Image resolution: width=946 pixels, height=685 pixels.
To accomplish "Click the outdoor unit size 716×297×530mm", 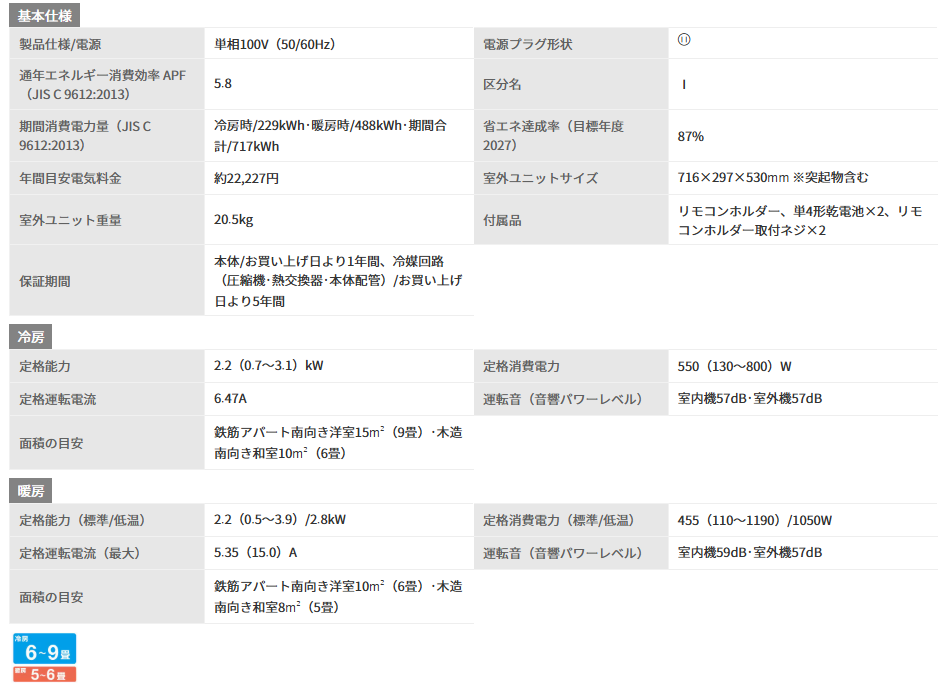I will point(773,178).
